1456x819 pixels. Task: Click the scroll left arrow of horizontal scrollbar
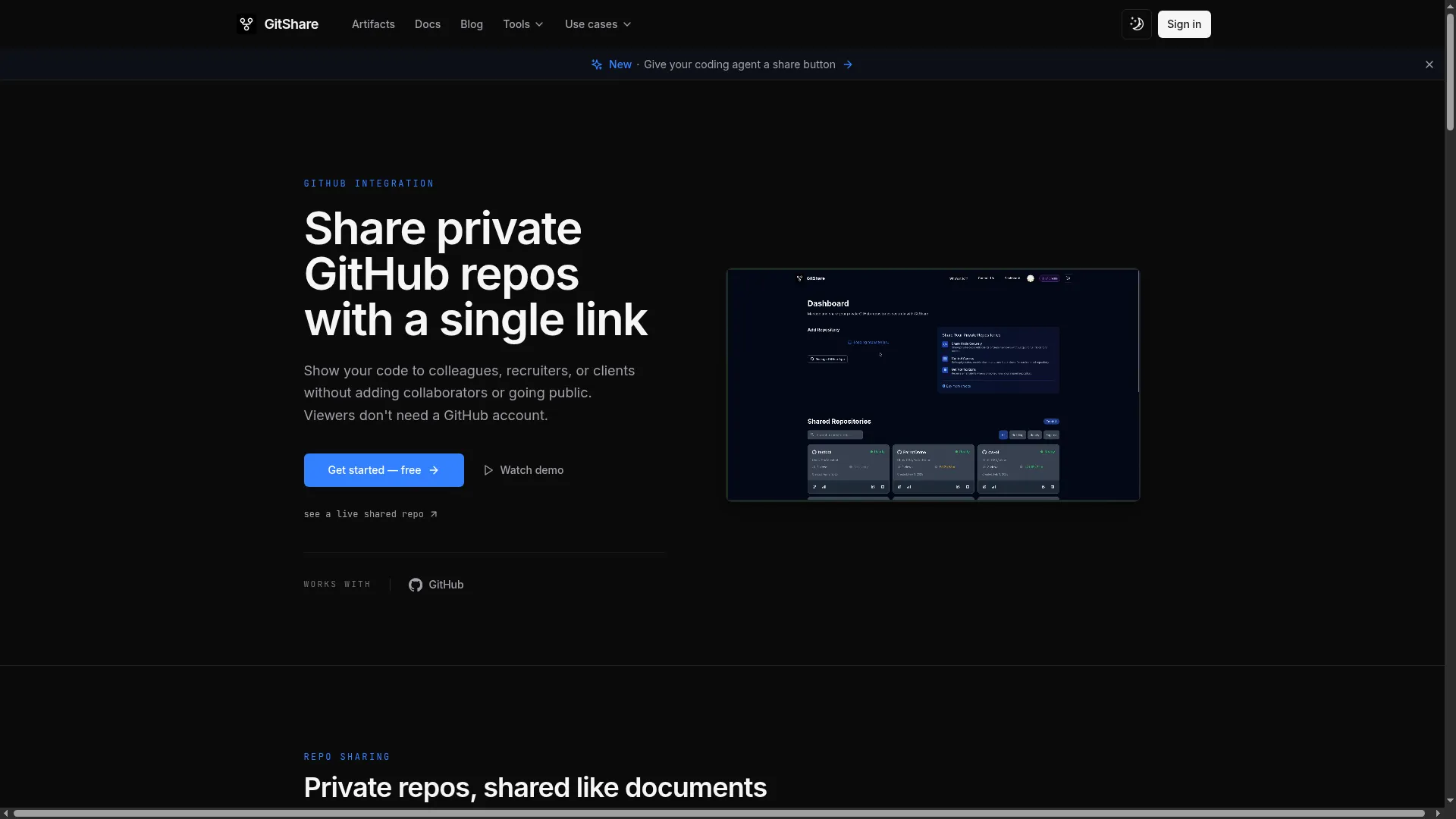(x=5, y=814)
